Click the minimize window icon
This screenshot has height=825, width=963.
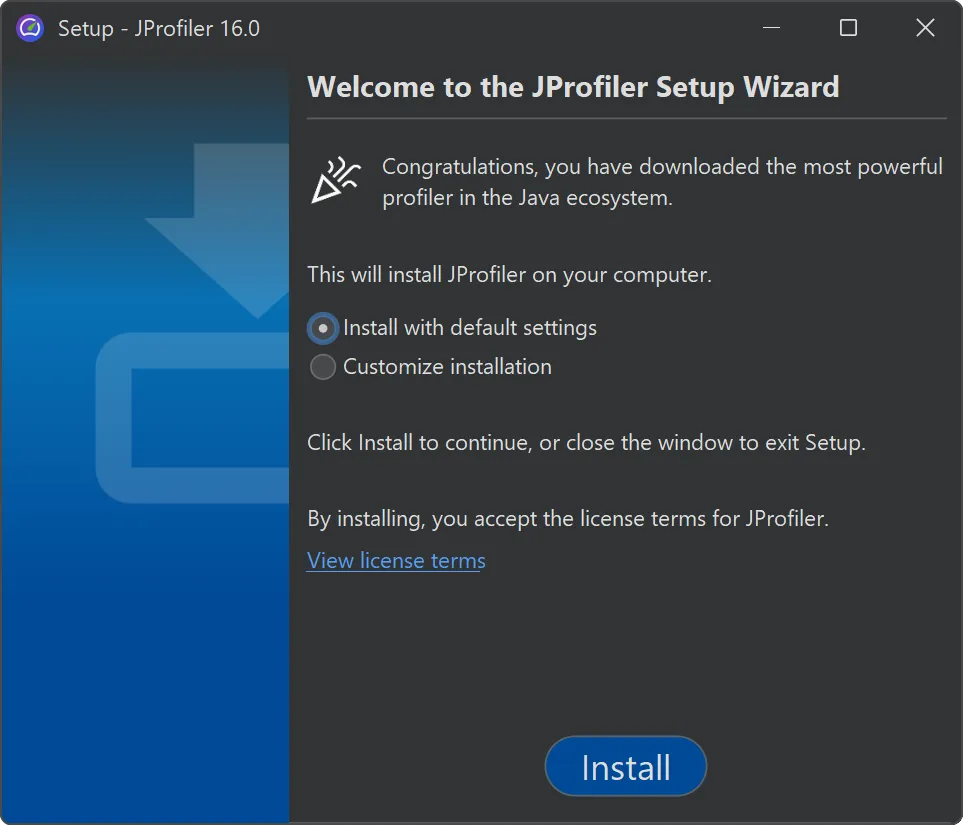click(770, 27)
